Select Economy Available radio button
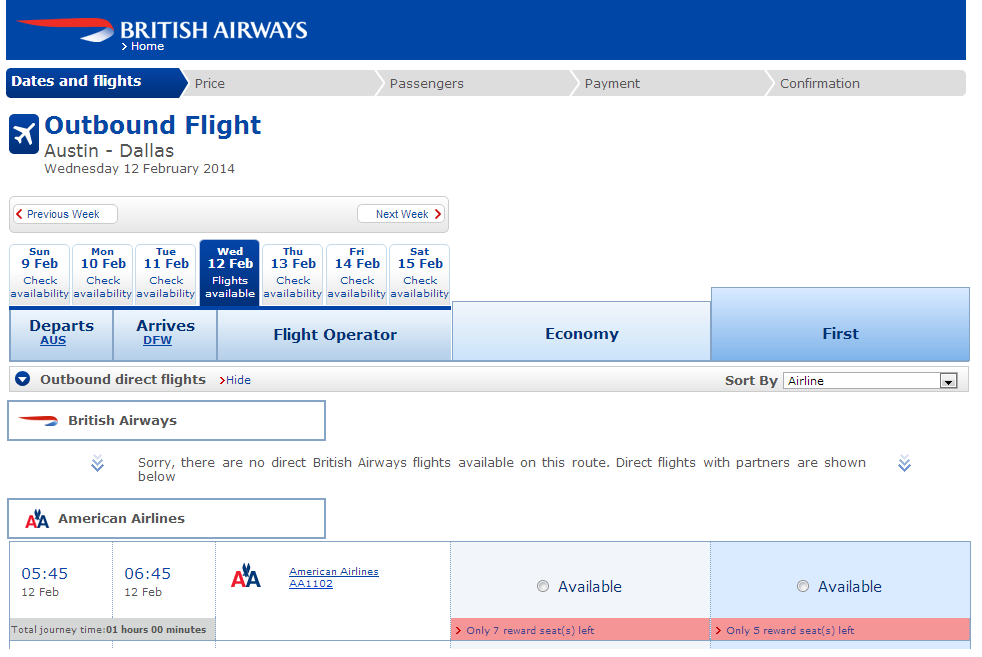 click(x=543, y=586)
